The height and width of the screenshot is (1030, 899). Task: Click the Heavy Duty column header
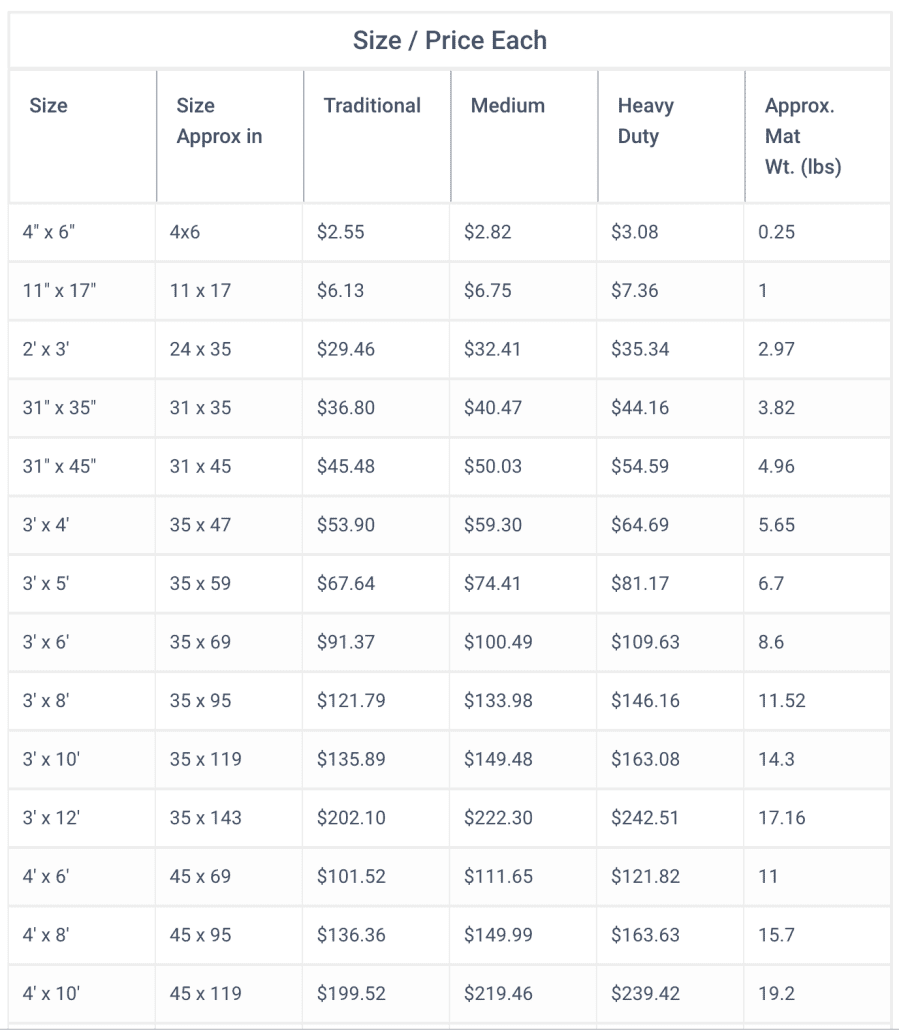point(646,121)
